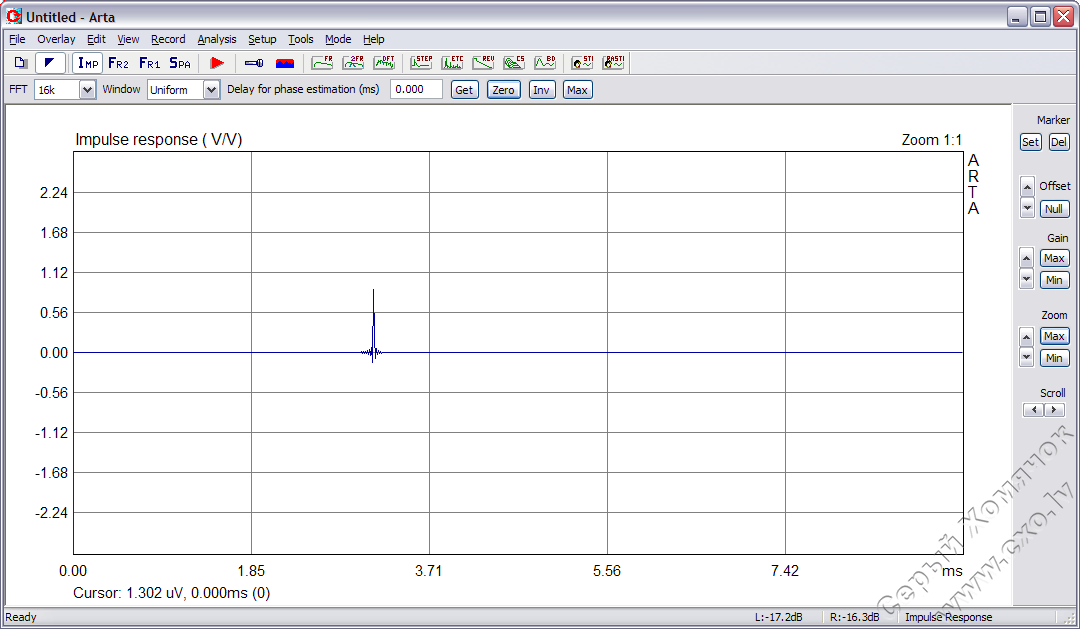Click the Scroll left arrow

tap(1034, 410)
